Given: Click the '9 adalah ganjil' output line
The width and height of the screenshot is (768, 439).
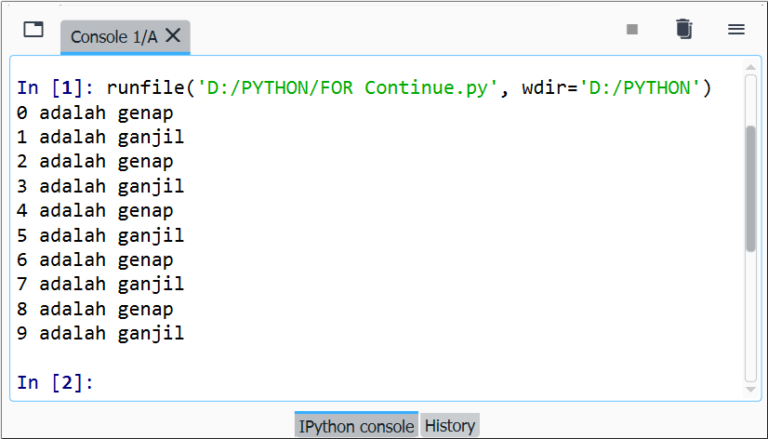Looking at the screenshot, I should click(x=100, y=334).
